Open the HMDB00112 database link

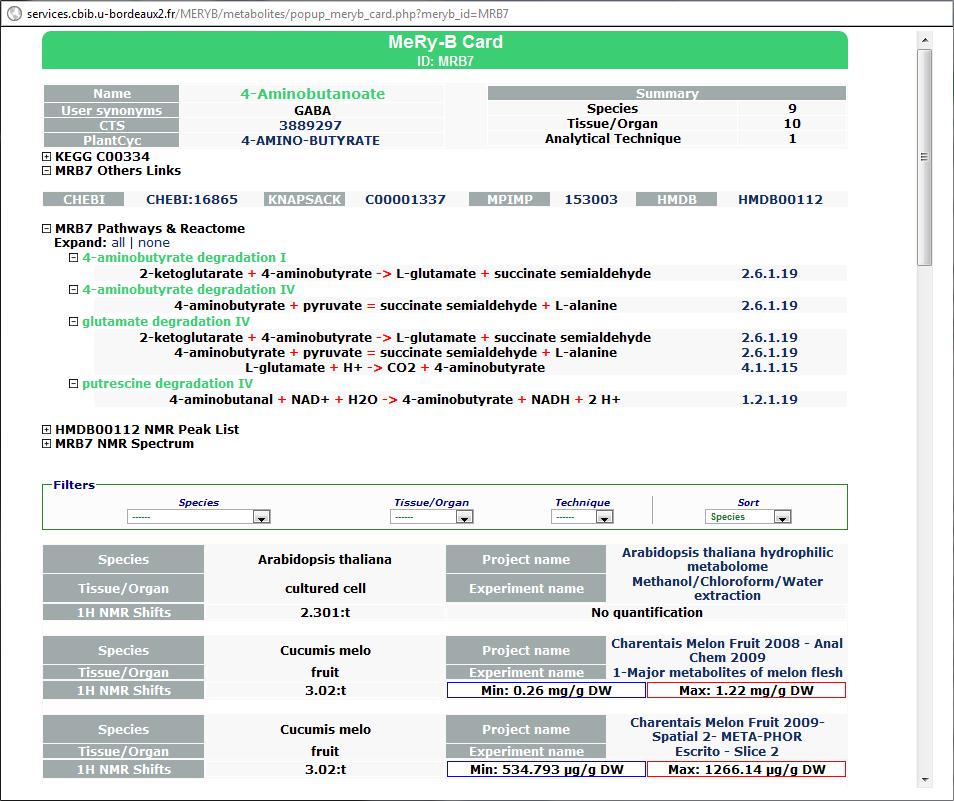pyautogui.click(x=780, y=199)
